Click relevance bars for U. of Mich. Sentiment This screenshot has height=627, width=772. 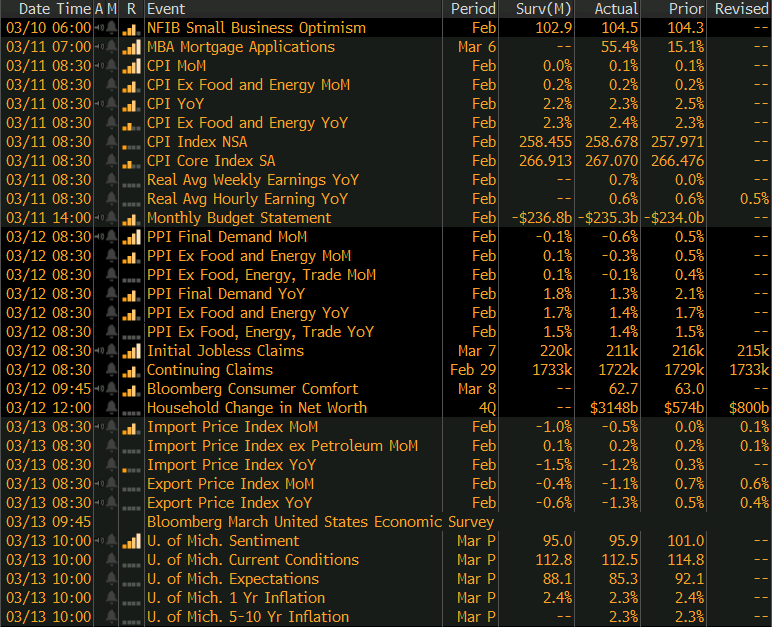pyautogui.click(x=131, y=541)
